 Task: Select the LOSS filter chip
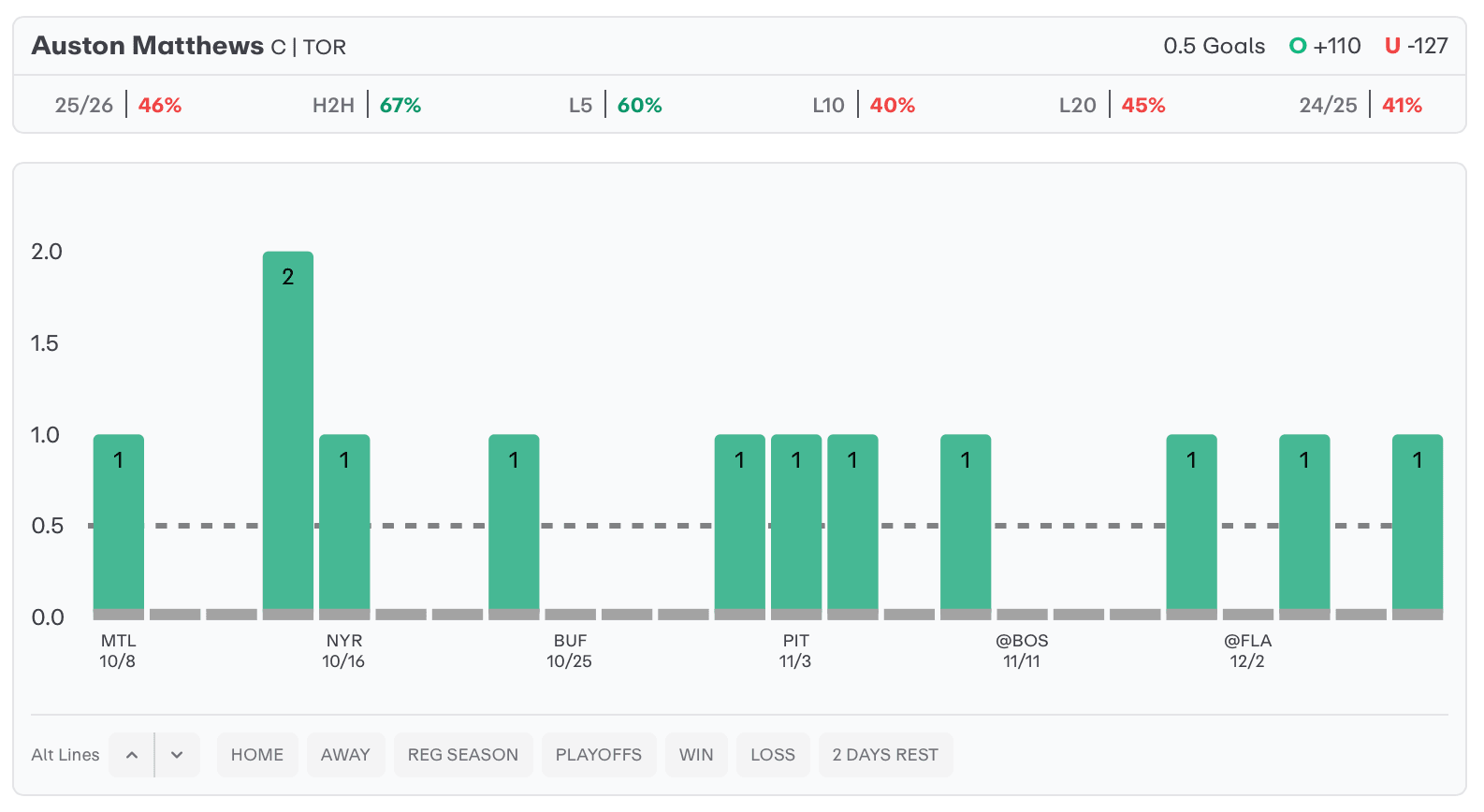[773, 755]
